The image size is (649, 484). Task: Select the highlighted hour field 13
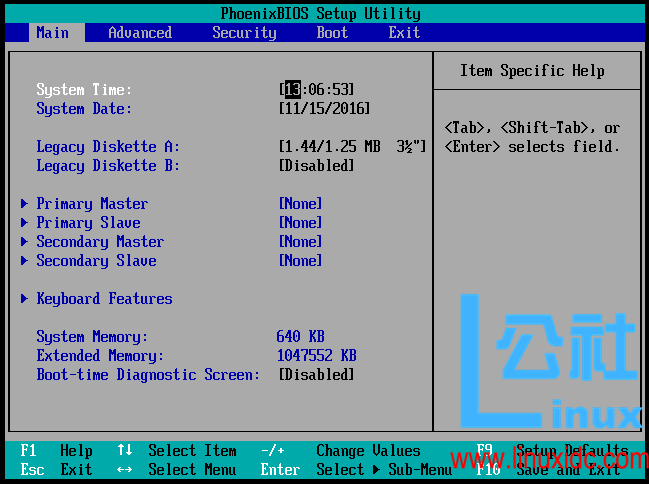click(x=293, y=89)
